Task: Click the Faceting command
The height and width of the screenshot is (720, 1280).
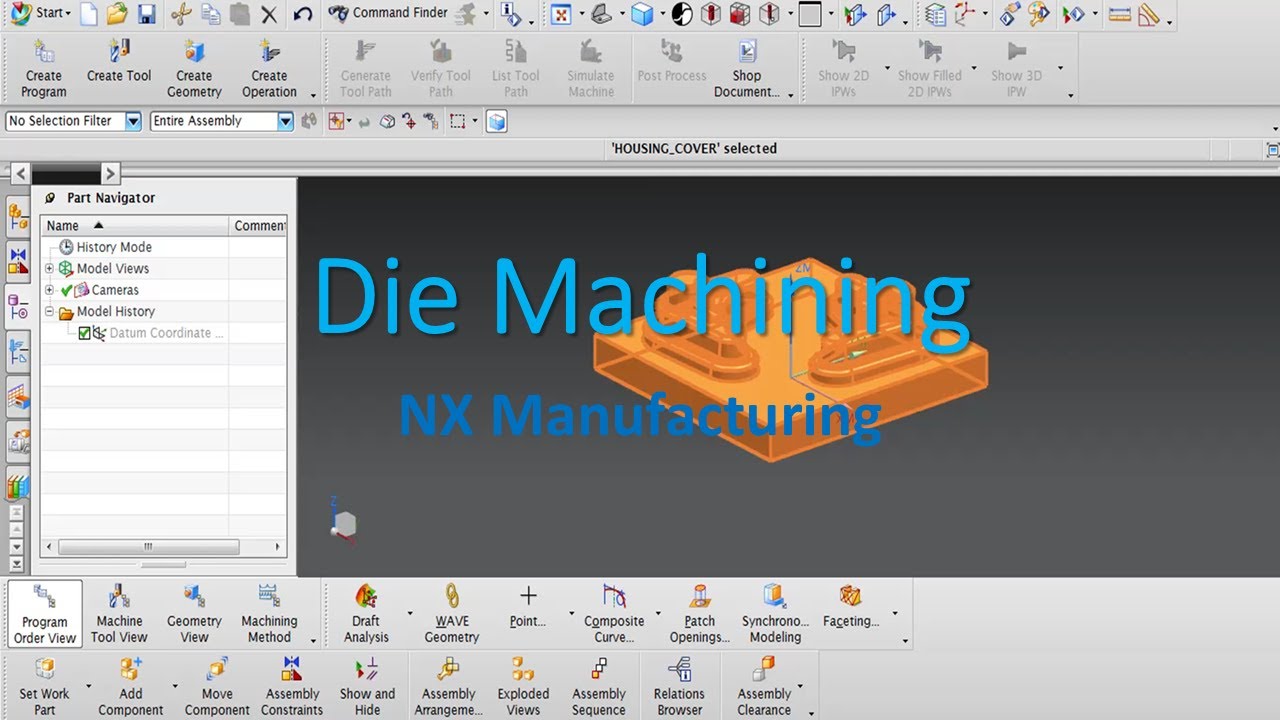Action: (x=851, y=606)
